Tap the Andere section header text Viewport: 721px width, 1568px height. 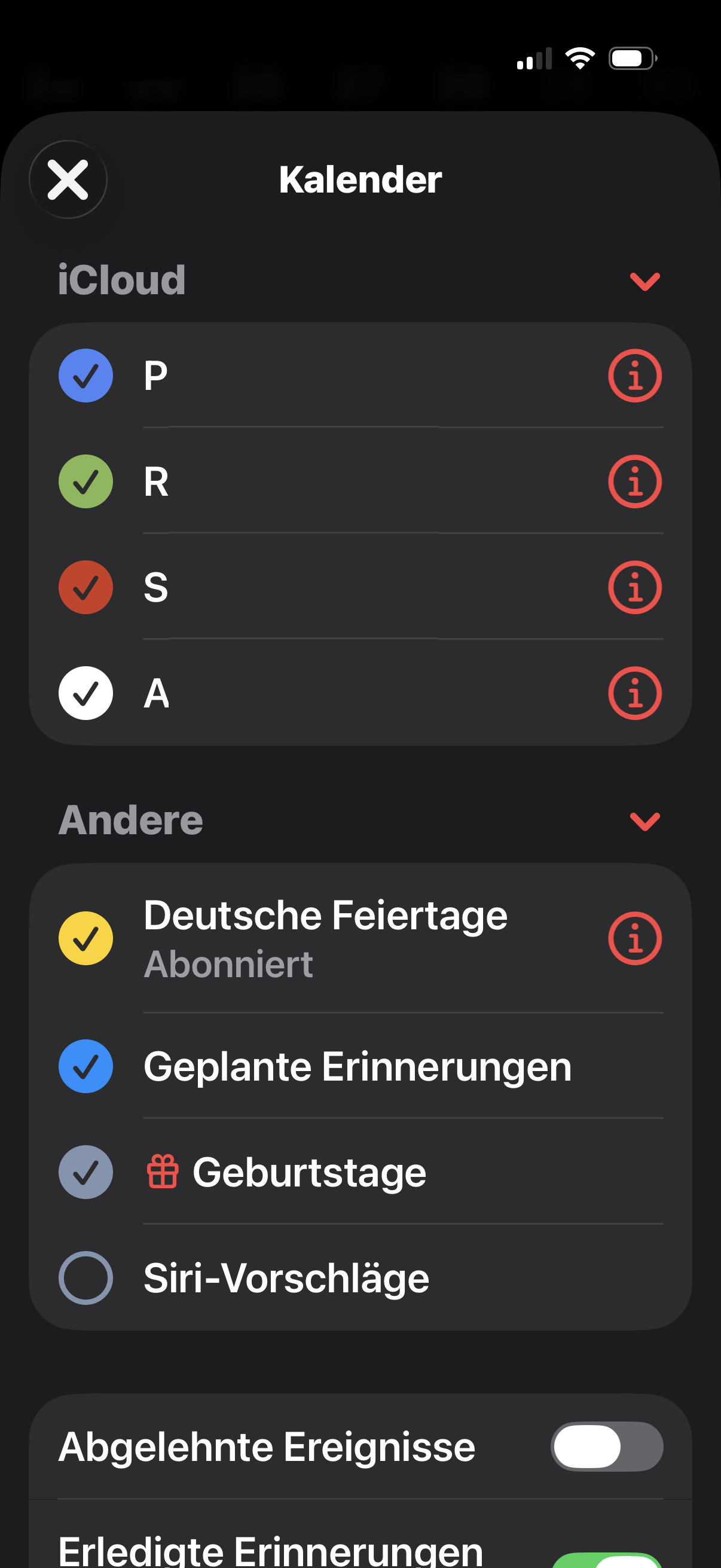[131, 820]
